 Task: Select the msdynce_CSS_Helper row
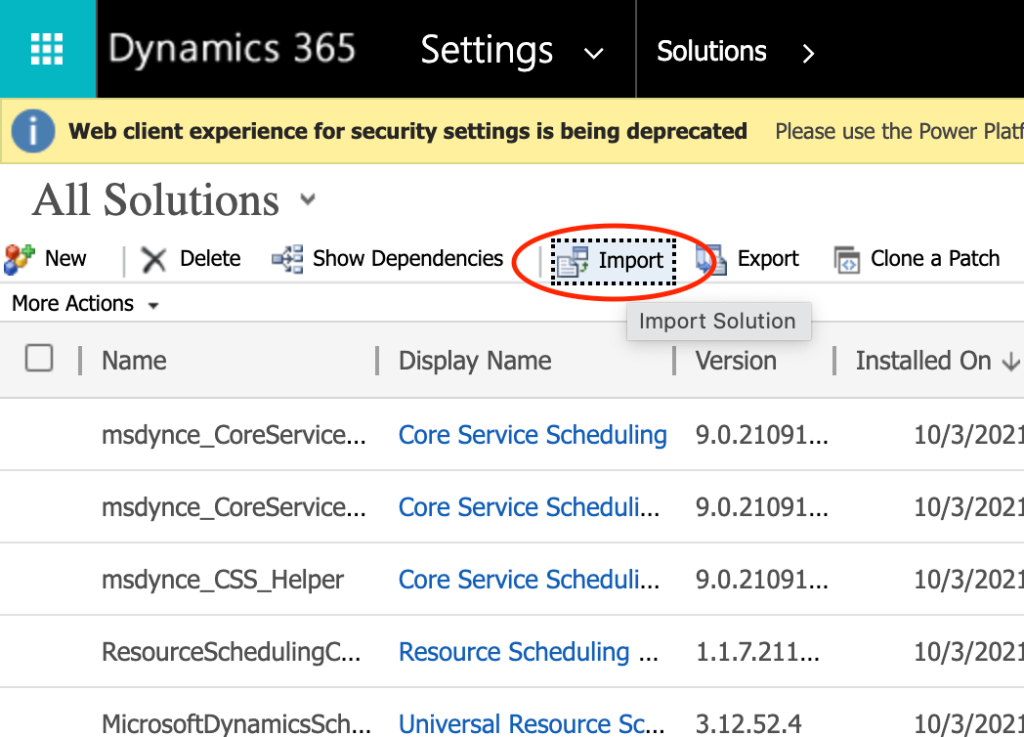coord(222,580)
